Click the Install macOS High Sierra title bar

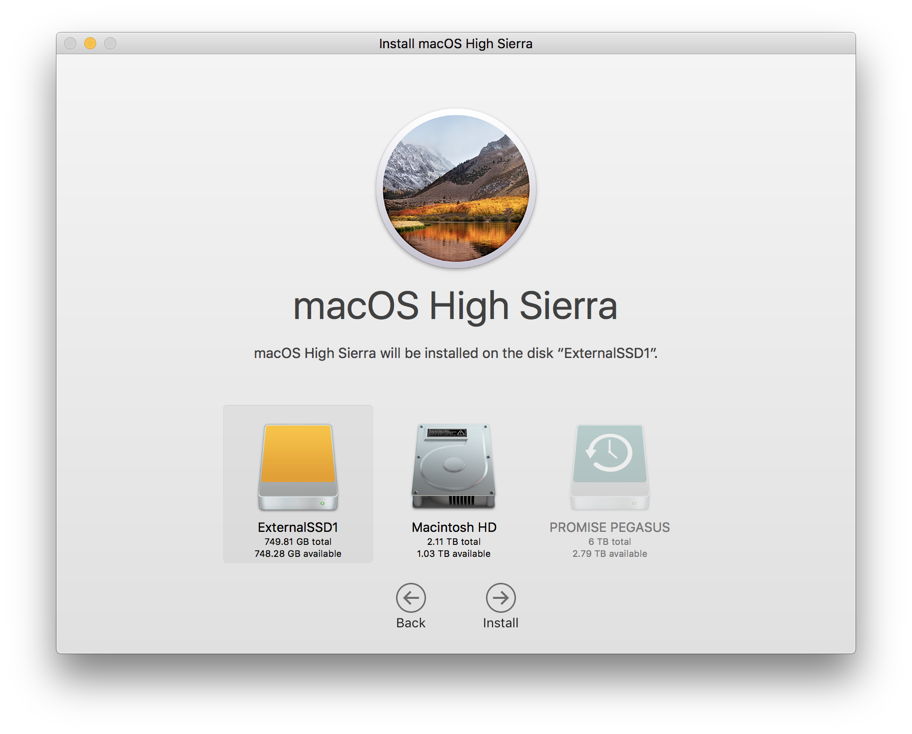point(456,43)
